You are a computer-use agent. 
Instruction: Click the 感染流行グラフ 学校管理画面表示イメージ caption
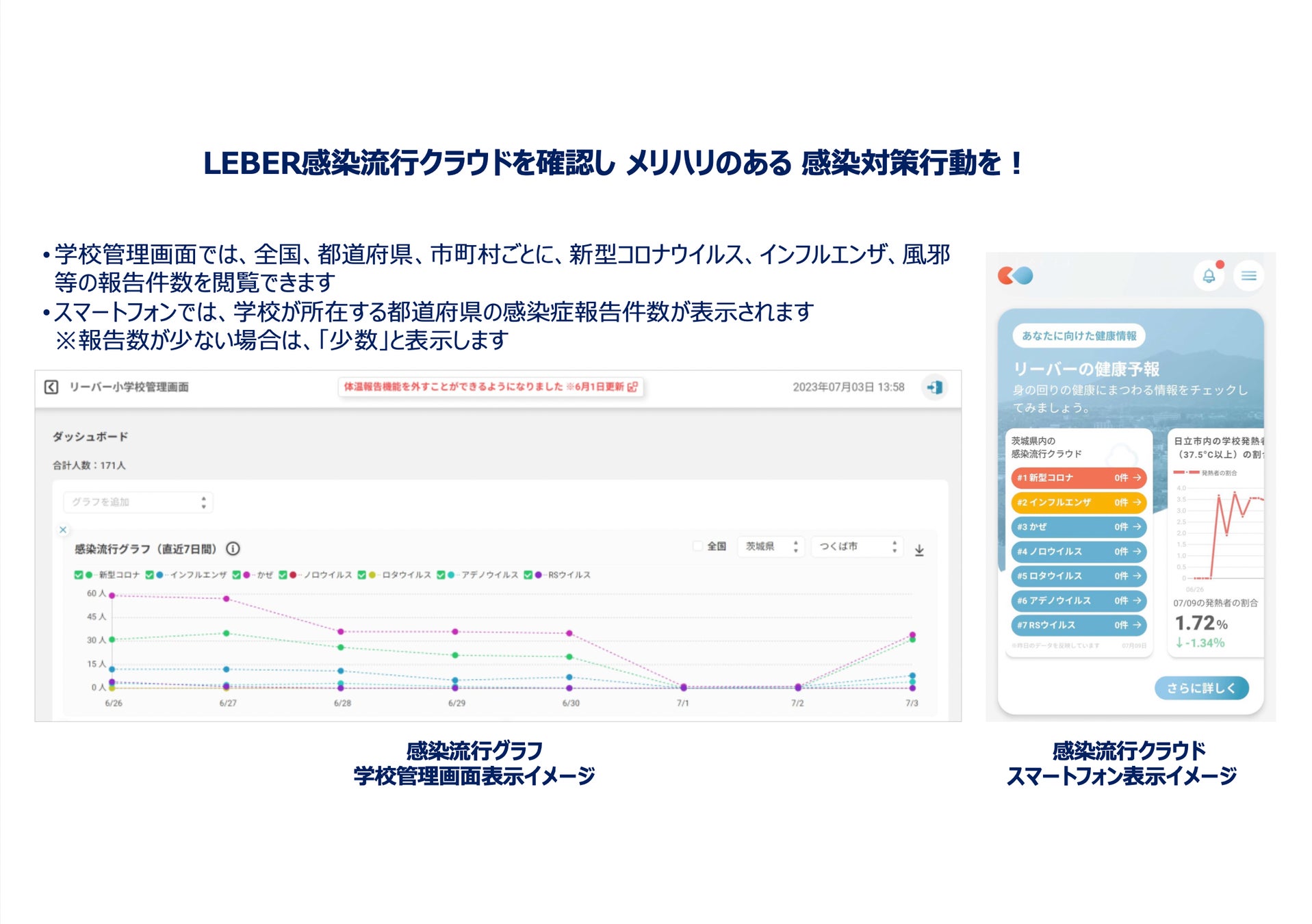pyautogui.click(x=474, y=764)
